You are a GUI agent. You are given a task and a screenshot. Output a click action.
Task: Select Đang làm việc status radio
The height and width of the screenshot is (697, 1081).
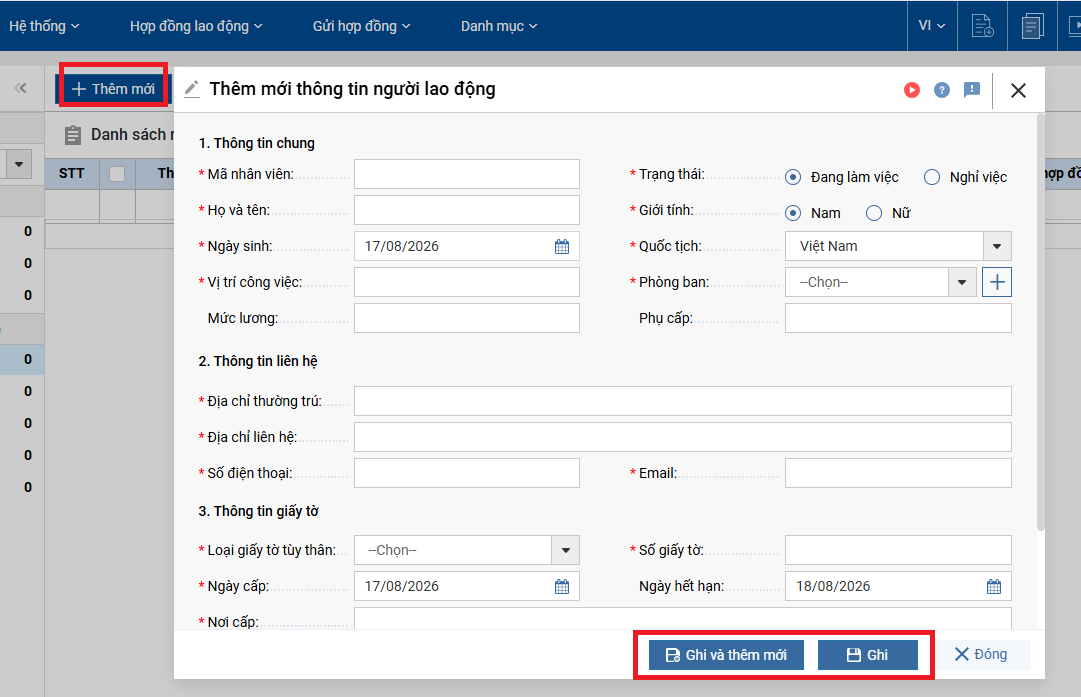pyautogui.click(x=793, y=177)
